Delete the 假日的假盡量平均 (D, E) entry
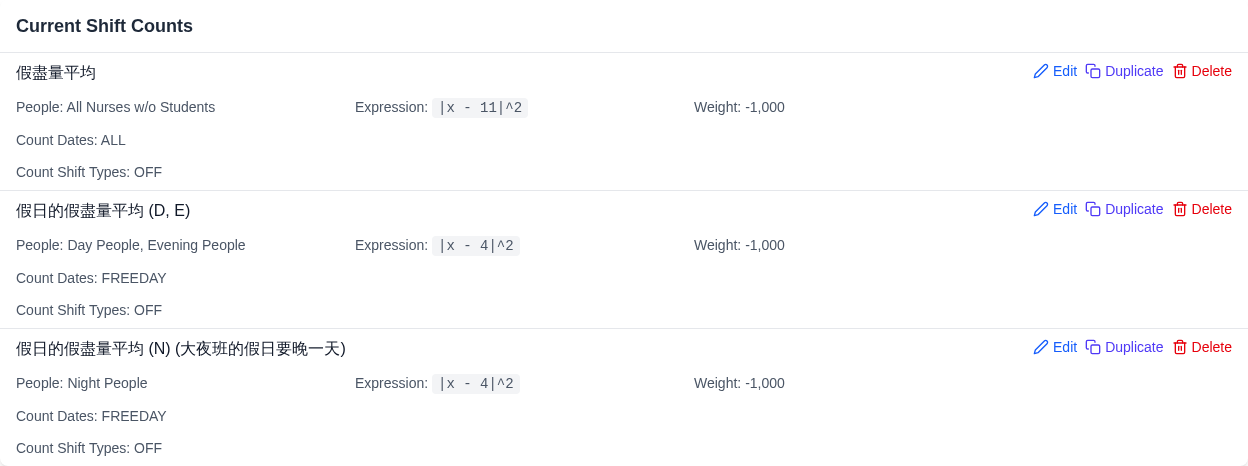The width and height of the screenshot is (1248, 466). click(x=1202, y=209)
